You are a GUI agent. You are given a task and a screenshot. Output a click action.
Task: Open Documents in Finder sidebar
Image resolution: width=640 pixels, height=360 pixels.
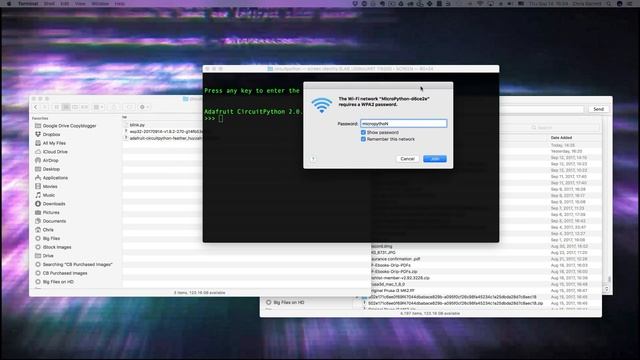click(50, 221)
